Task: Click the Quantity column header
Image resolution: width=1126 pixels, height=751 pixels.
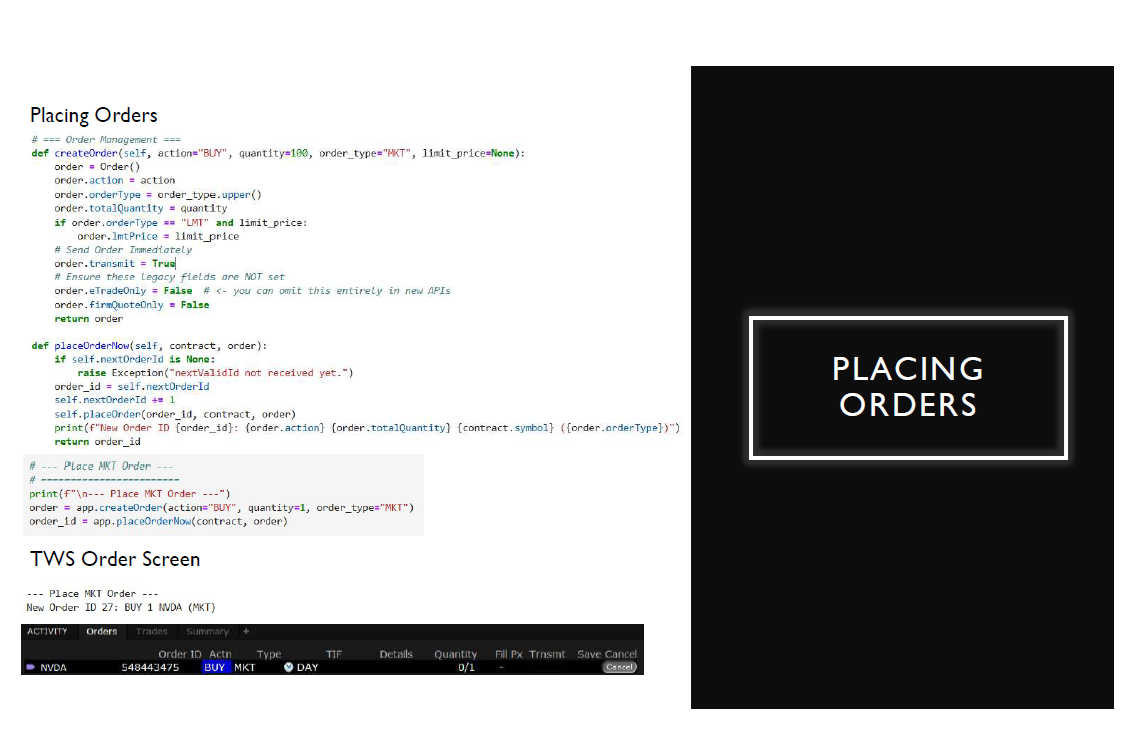Action: 455,654
